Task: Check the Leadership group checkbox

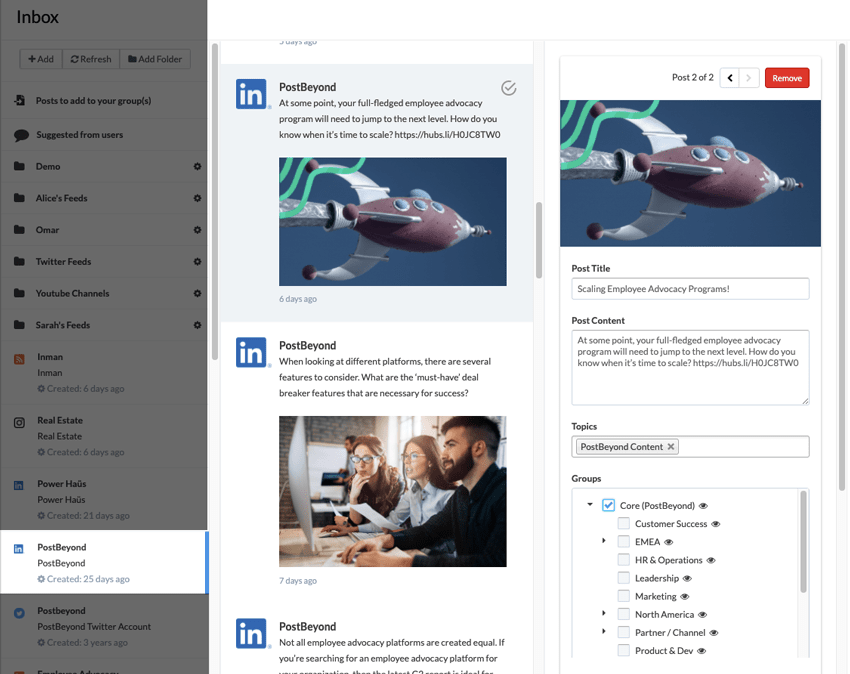Action: 623,578
